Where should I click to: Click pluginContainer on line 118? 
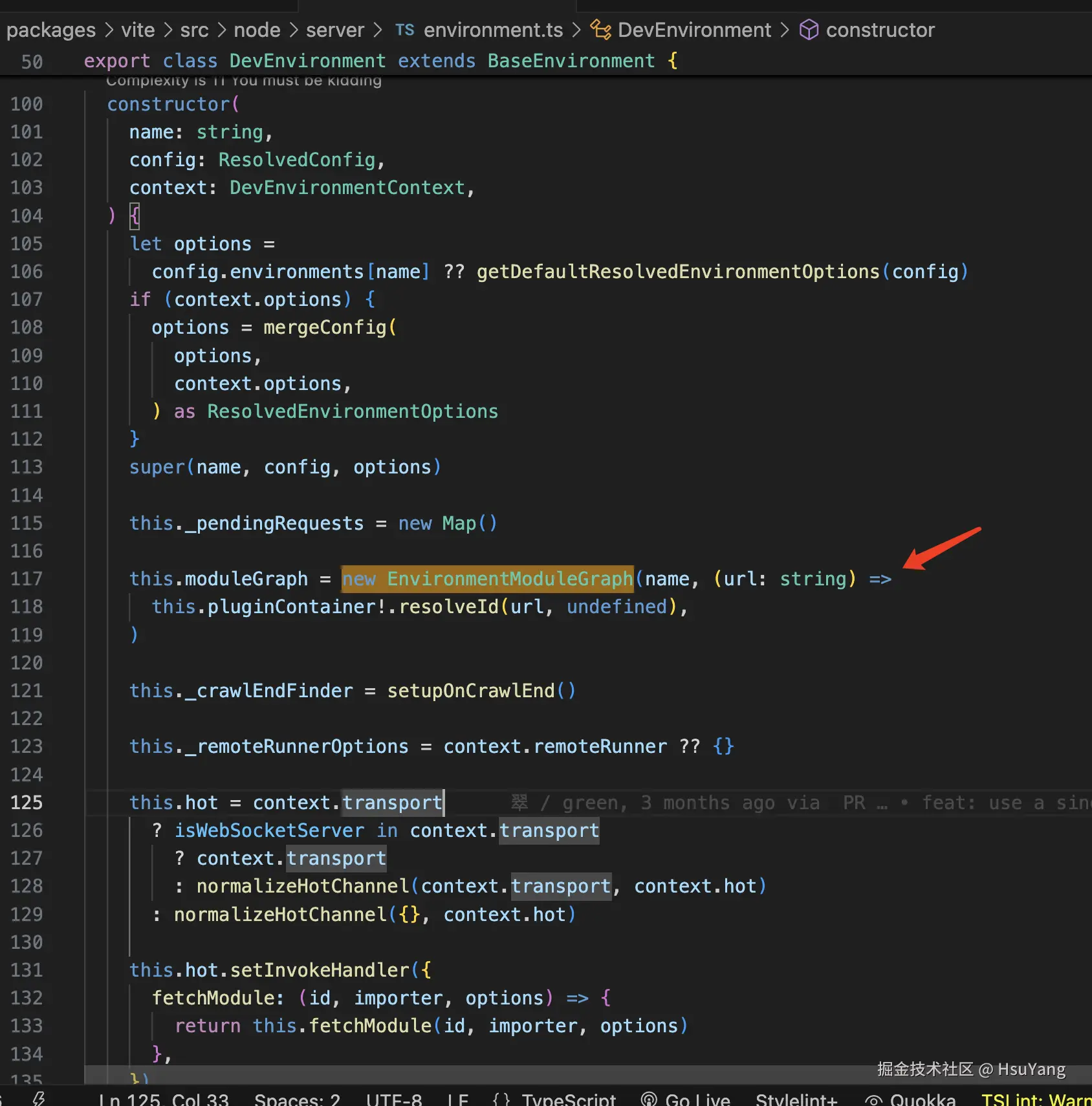pyautogui.click(x=292, y=607)
